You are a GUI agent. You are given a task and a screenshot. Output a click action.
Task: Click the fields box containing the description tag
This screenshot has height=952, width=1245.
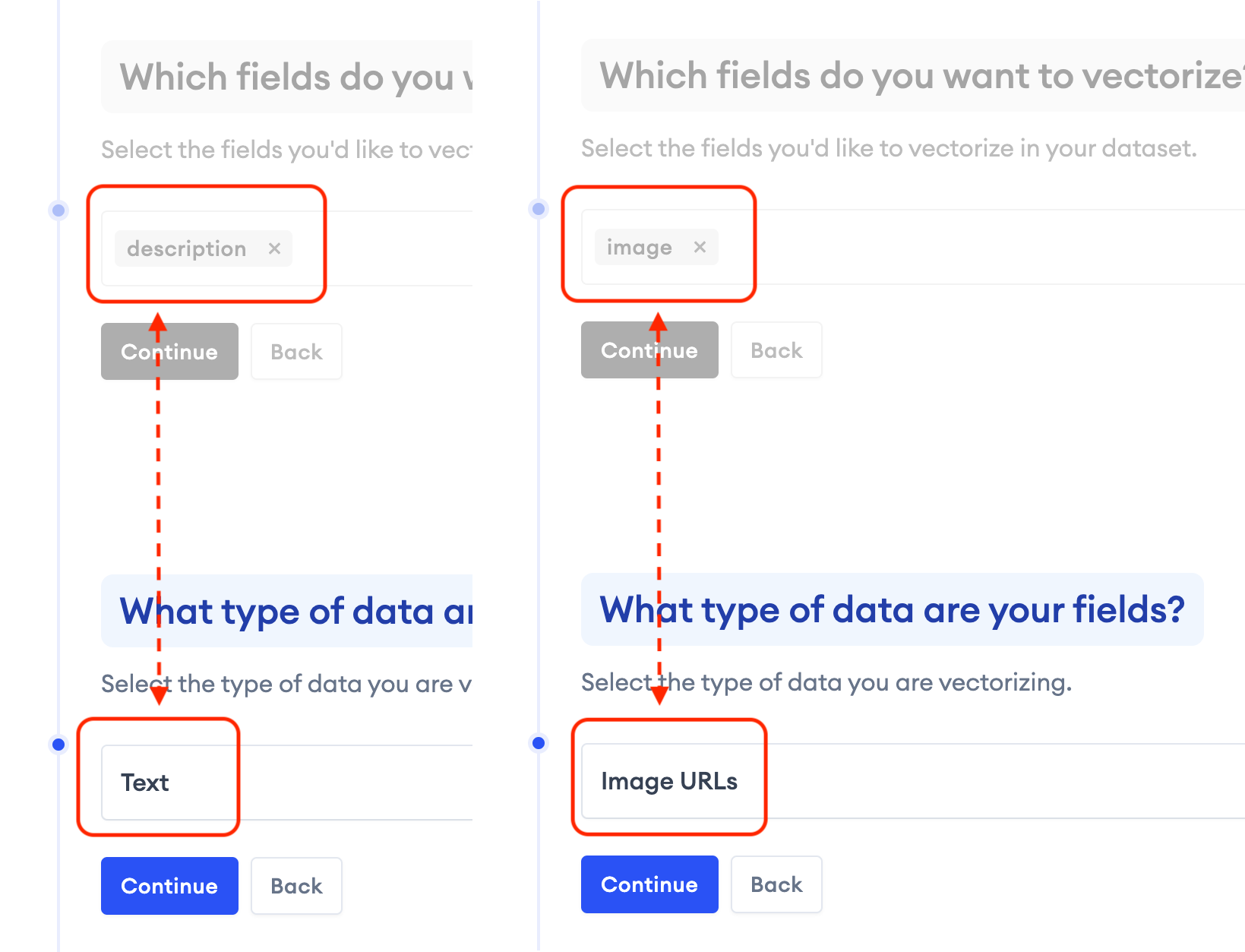click(x=380, y=248)
